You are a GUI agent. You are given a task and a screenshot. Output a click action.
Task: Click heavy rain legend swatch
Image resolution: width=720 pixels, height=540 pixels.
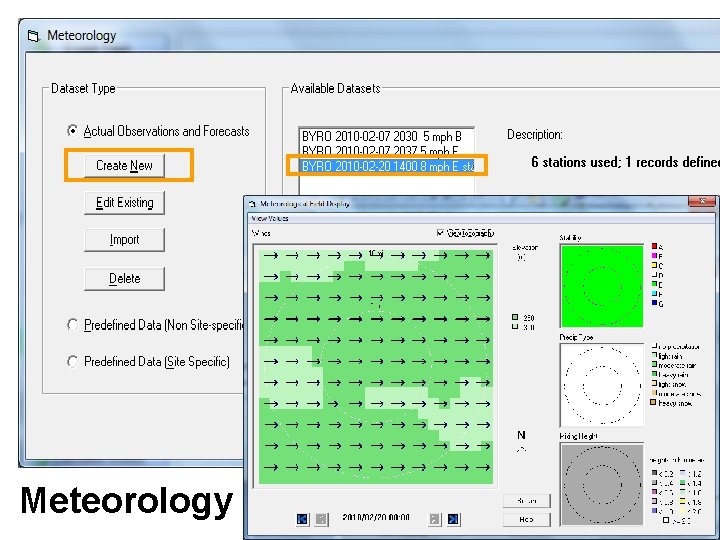[654, 374]
